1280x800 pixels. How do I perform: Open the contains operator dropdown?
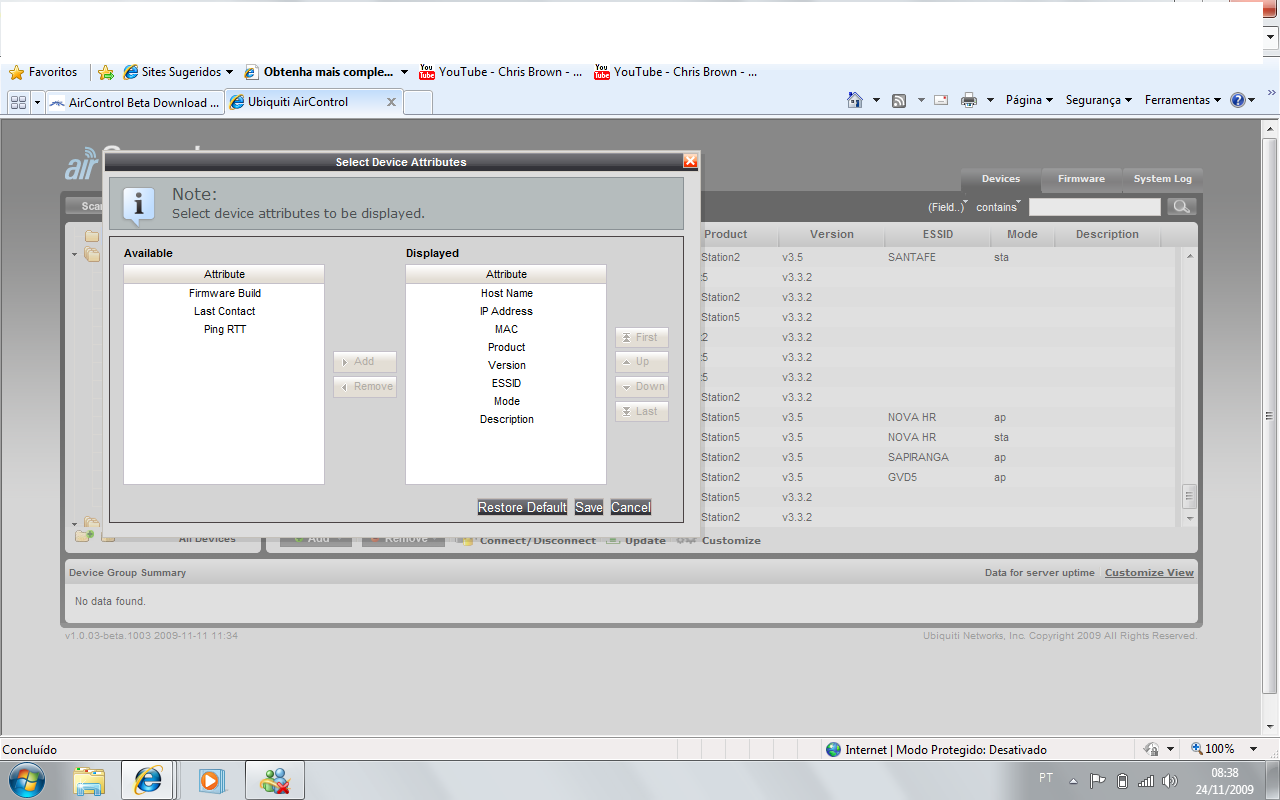click(x=998, y=207)
